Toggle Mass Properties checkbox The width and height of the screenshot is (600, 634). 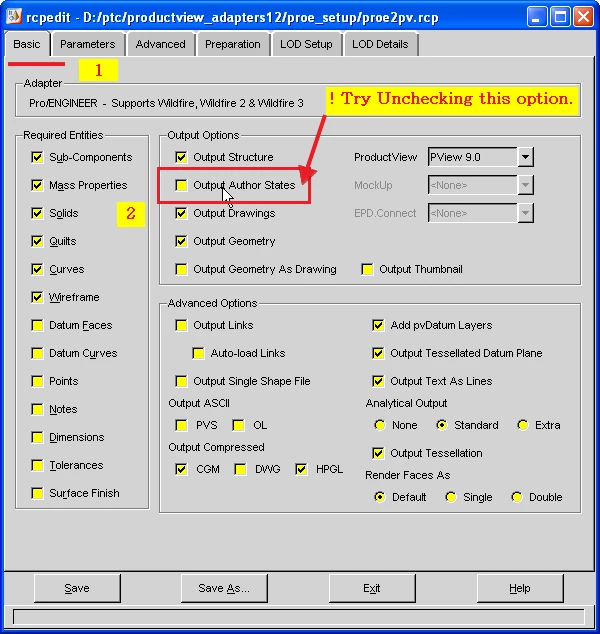click(x=37, y=185)
